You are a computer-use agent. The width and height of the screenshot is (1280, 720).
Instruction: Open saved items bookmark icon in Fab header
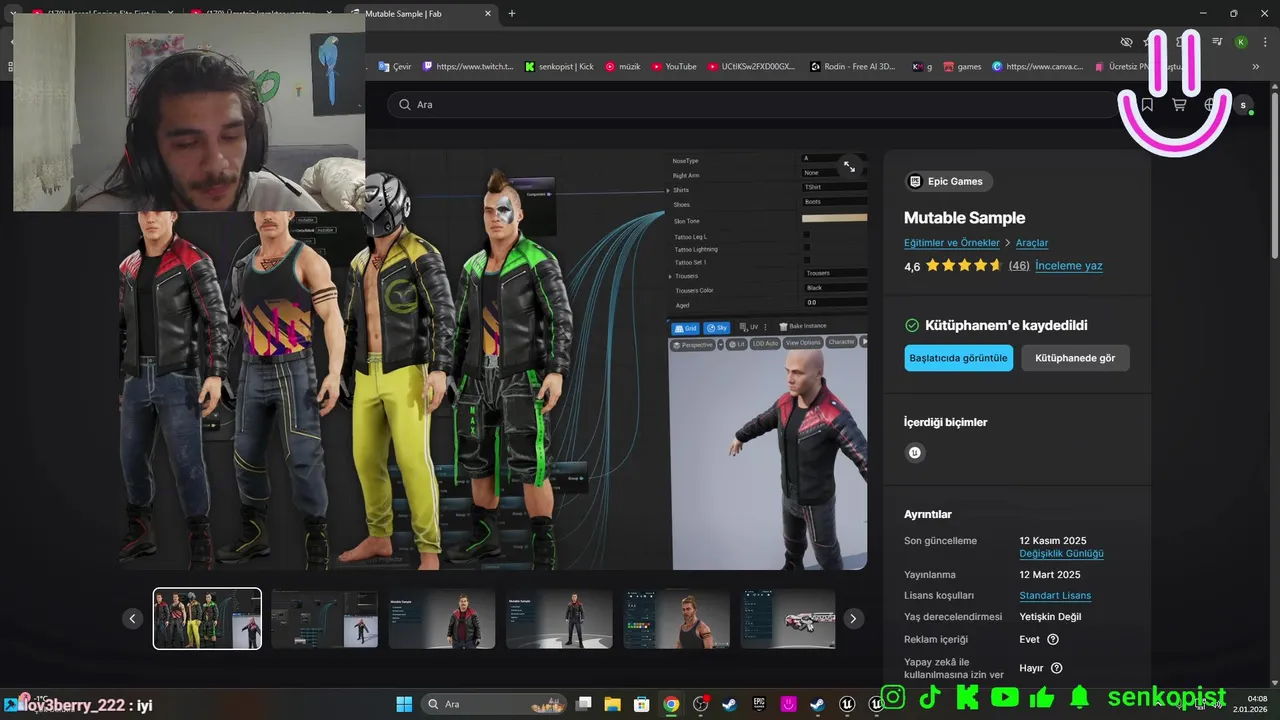pyautogui.click(x=1147, y=105)
